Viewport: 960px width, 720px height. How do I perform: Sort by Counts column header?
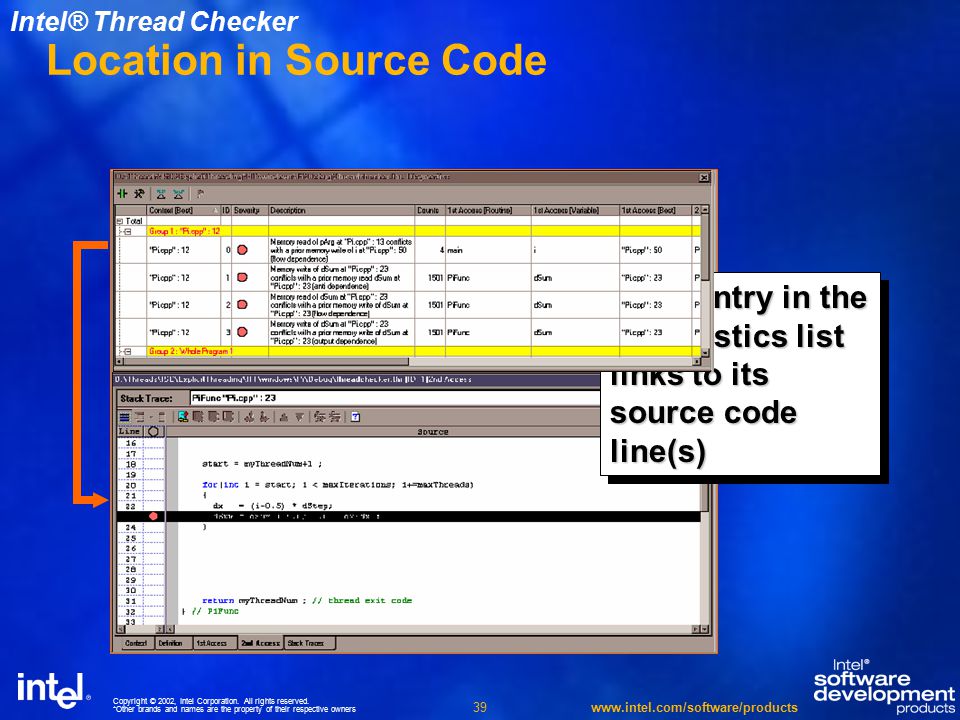point(430,210)
